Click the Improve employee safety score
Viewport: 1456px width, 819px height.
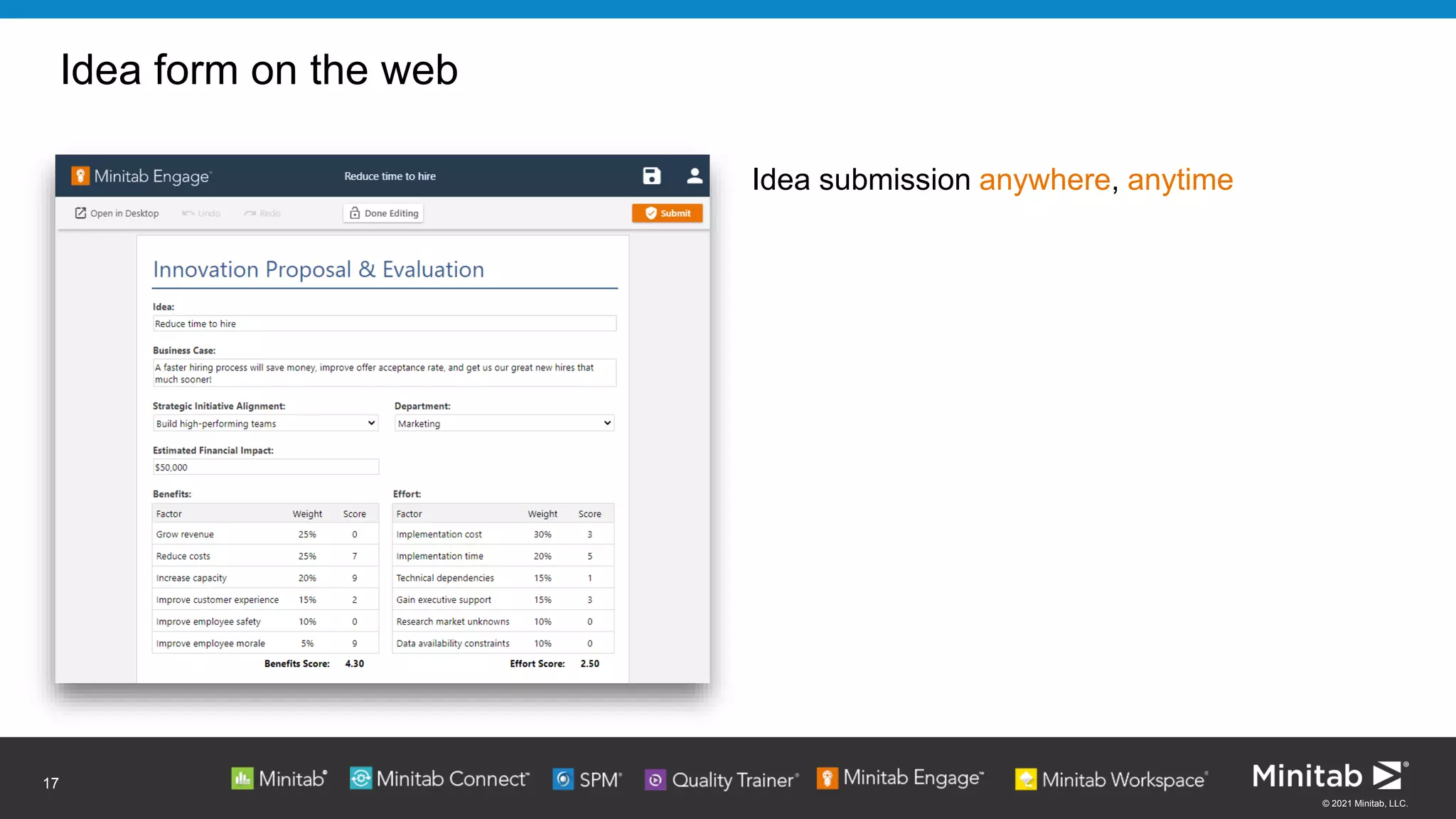coord(355,621)
